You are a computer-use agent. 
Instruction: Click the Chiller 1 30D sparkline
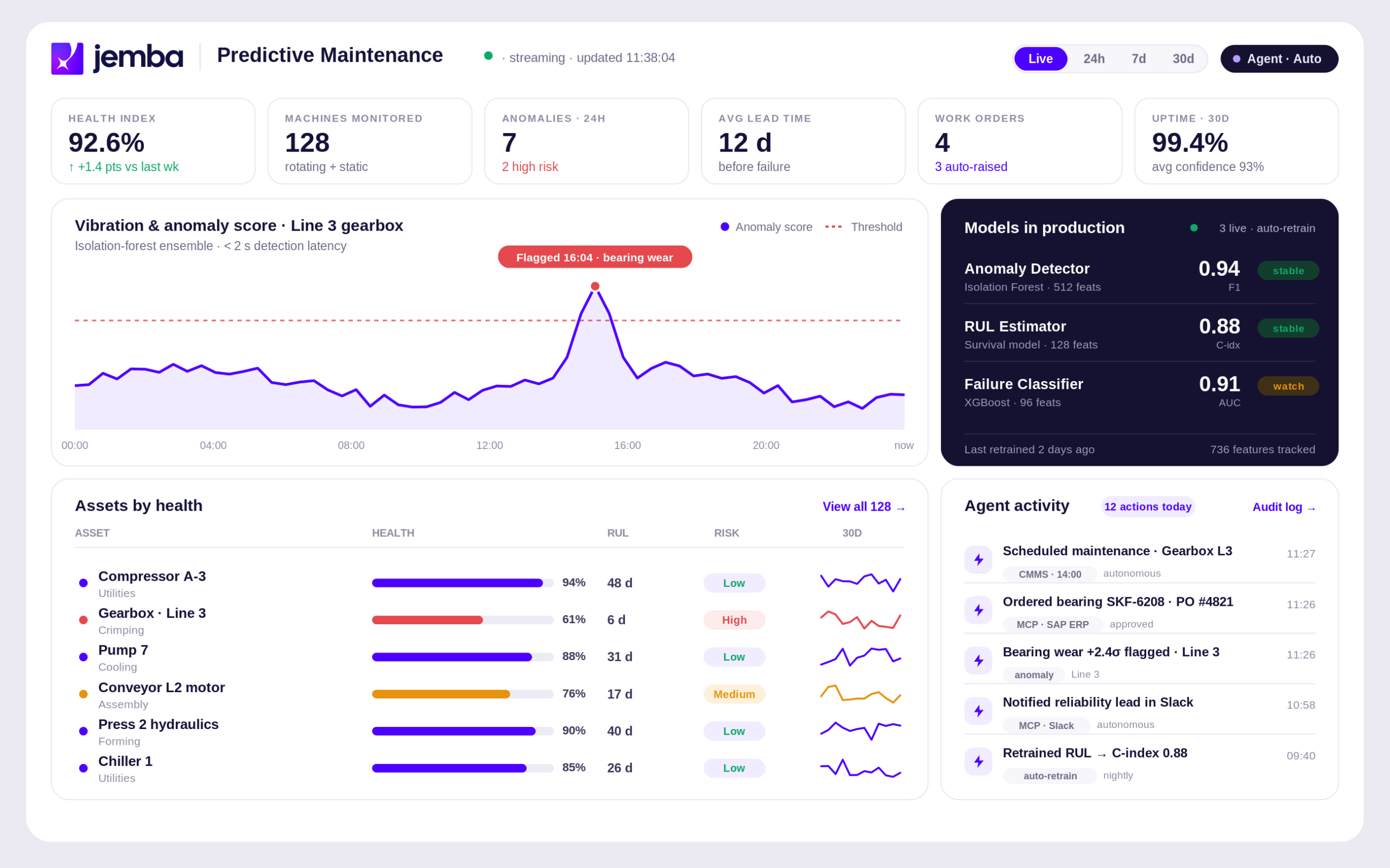(861, 768)
